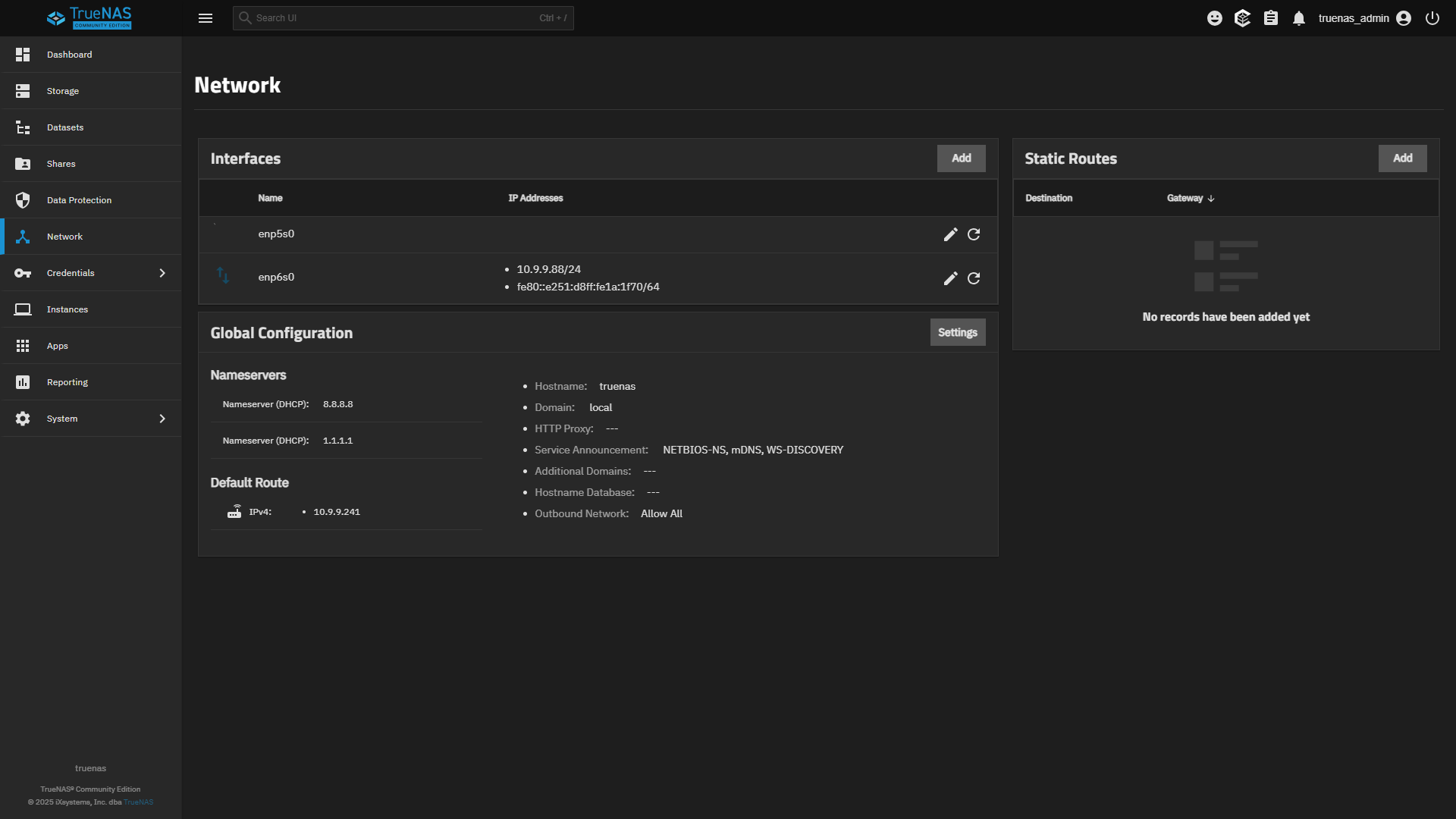Open the jobs clipboard icon
1456x819 pixels.
pyautogui.click(x=1271, y=18)
